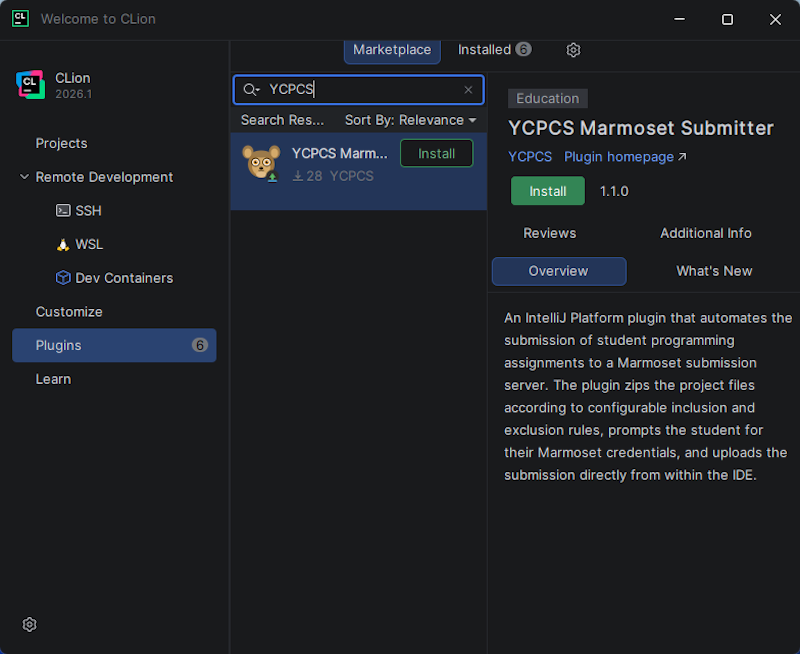This screenshot has width=800, height=654.
Task: Open the What's New tab
Action: (714, 271)
